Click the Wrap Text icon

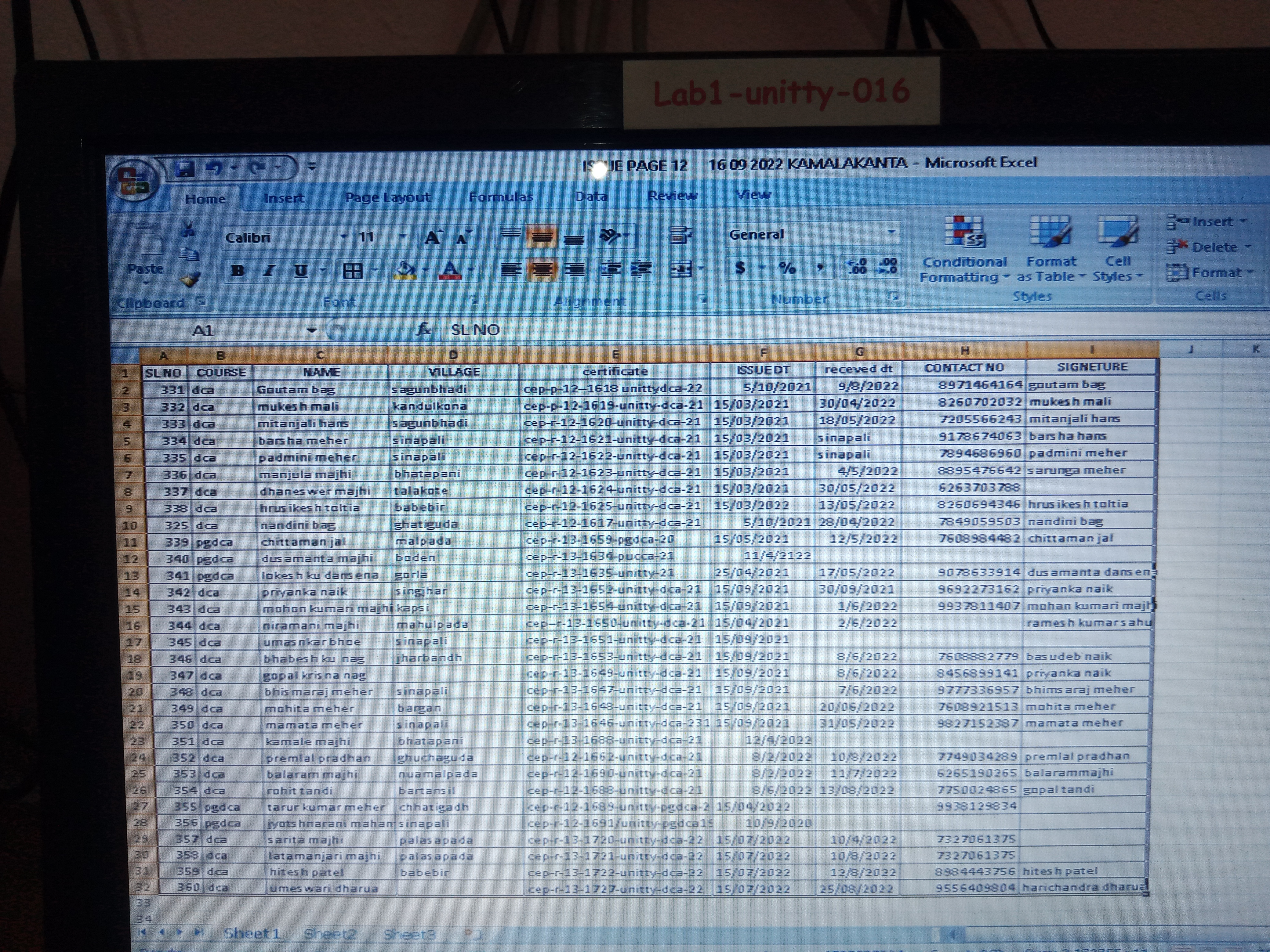coord(681,235)
